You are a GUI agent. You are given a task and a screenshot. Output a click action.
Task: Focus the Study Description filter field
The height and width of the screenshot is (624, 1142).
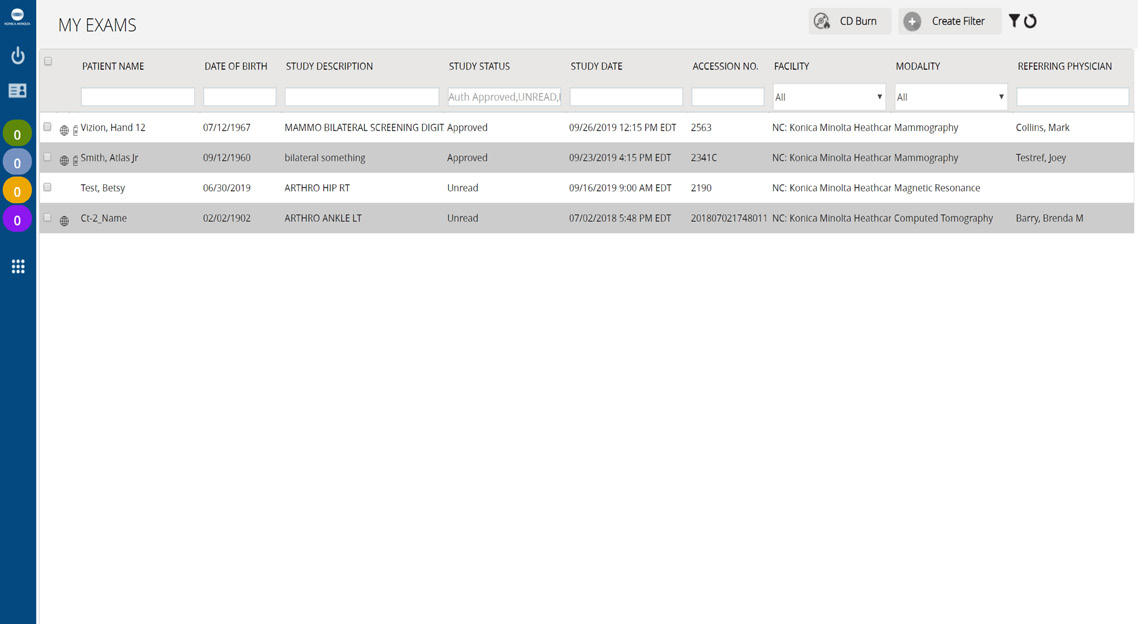coord(362,97)
